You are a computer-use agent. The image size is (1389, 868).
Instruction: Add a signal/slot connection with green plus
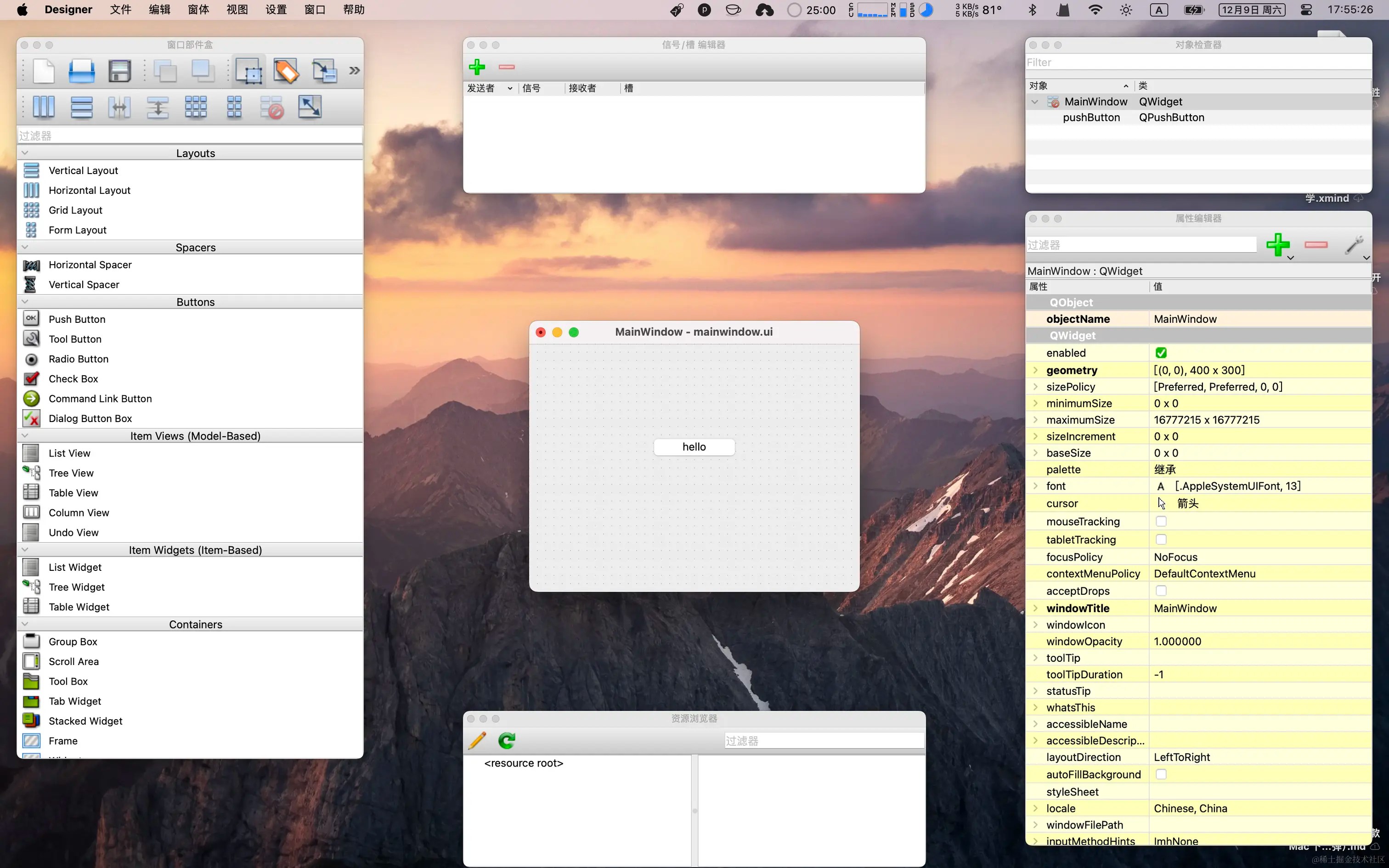point(477,67)
